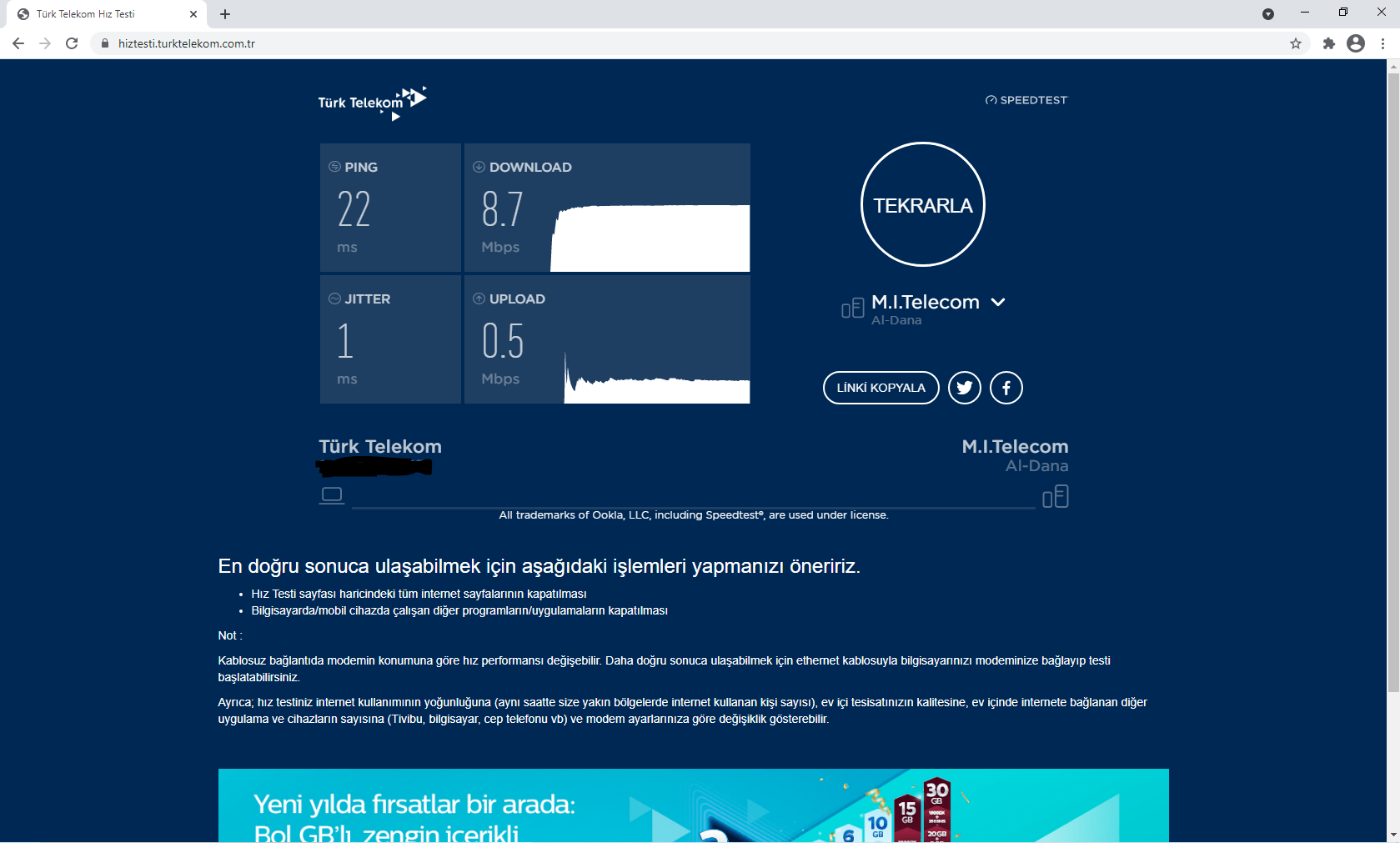Click LİNKİ KOPYALA button

[x=881, y=388]
